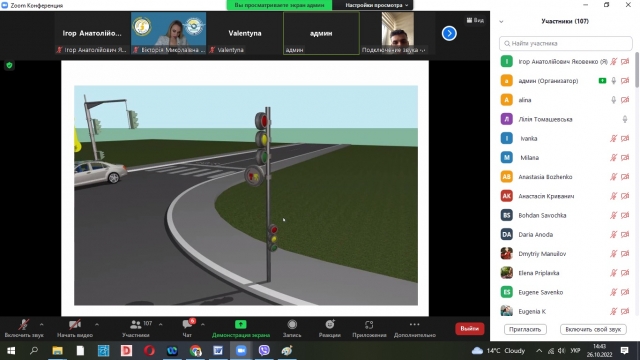Click Dmytriy Manuilov avatar
The image size is (640, 360).
(507, 253)
